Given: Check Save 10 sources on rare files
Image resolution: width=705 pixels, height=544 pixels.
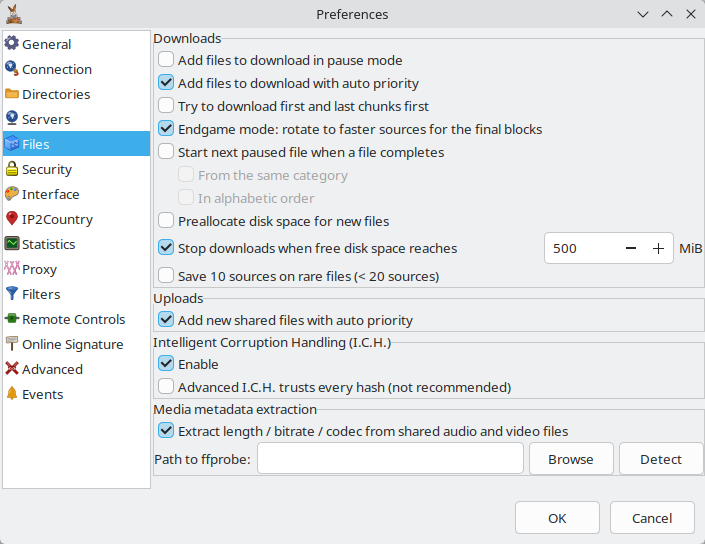Looking at the screenshot, I should click(166, 275).
